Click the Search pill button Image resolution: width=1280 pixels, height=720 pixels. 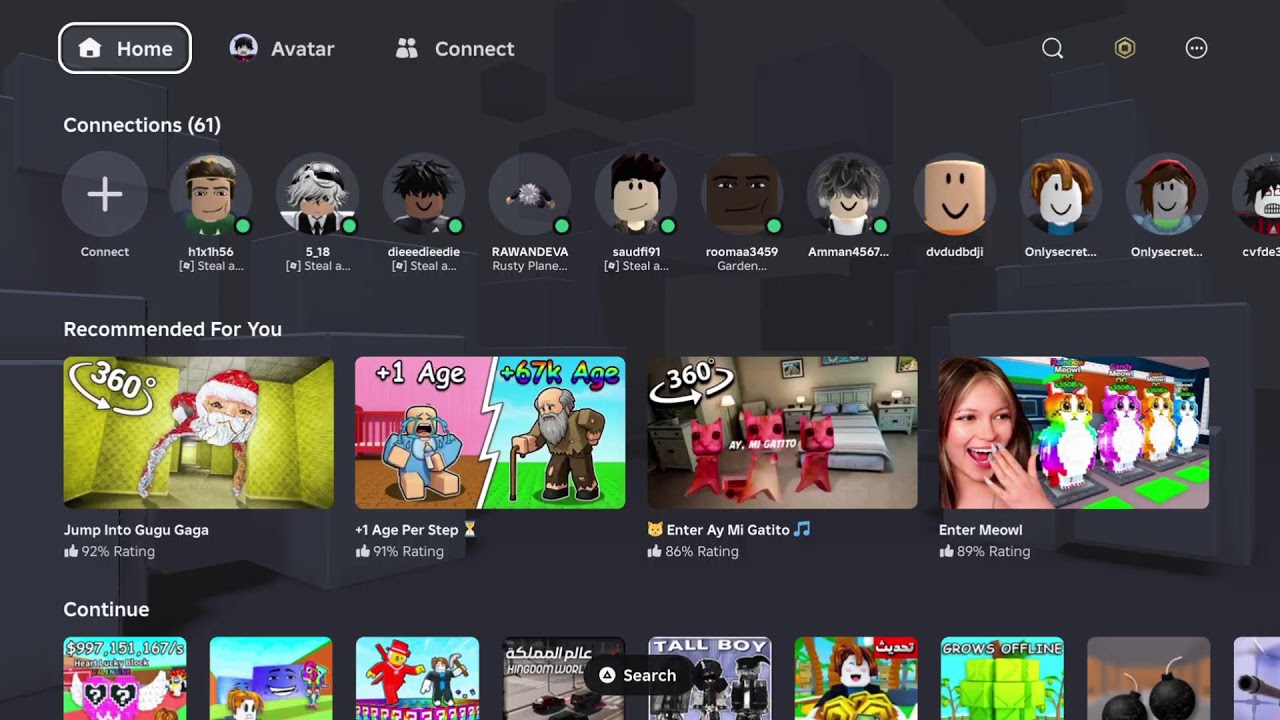coord(638,676)
